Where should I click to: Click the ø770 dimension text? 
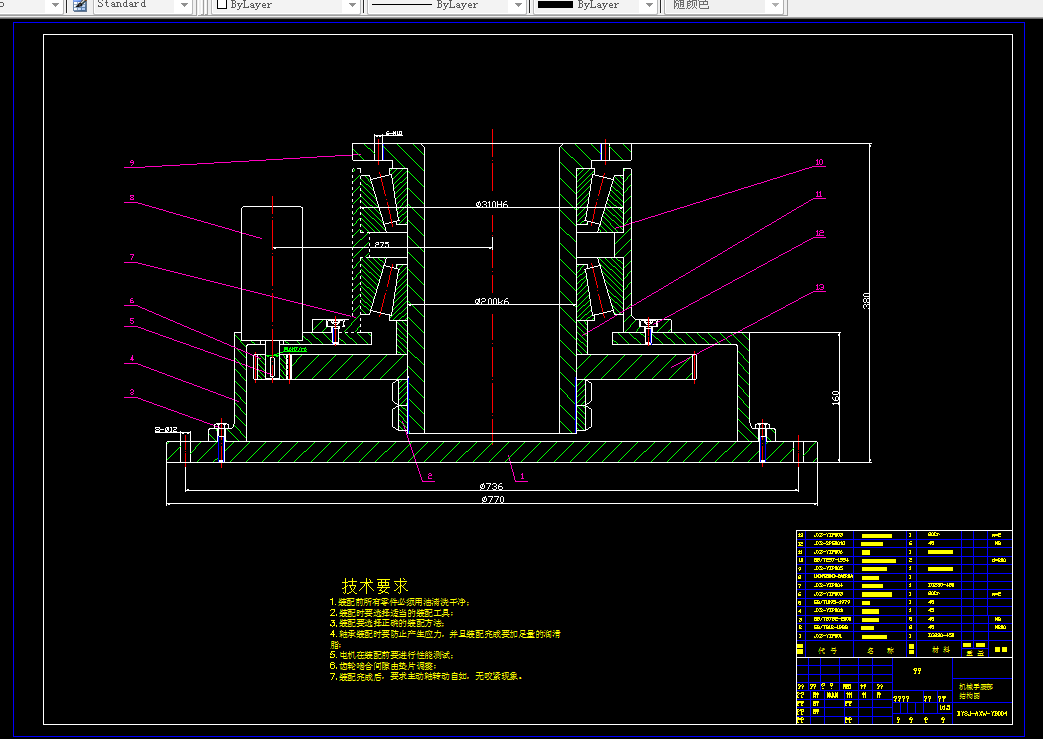pos(493,500)
